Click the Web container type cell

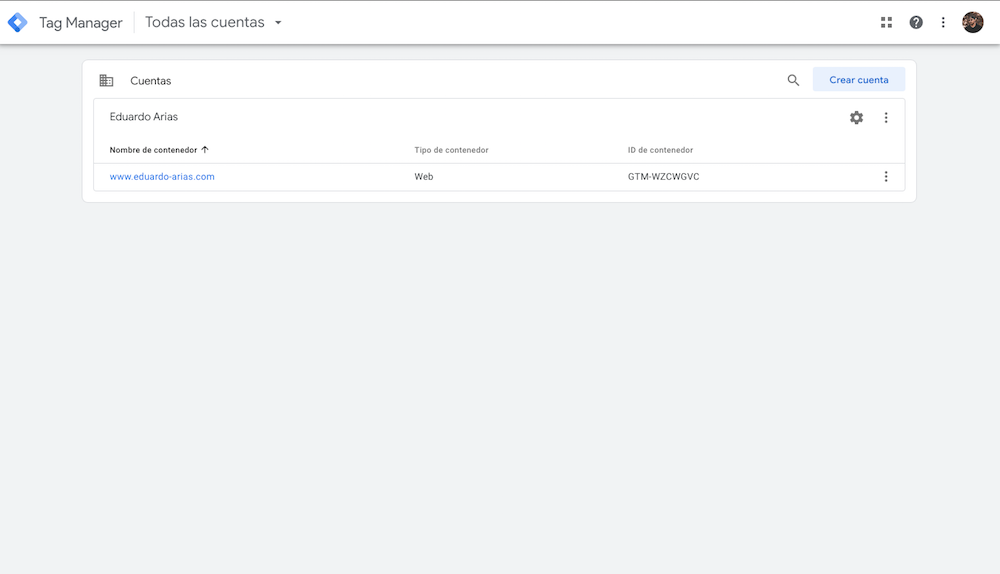coord(423,177)
